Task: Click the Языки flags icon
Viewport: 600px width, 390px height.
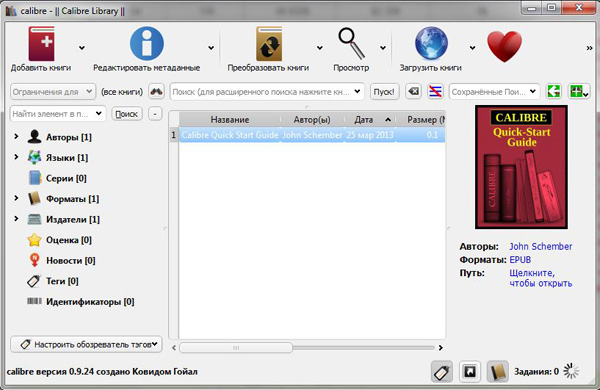Action: pyautogui.click(x=34, y=157)
